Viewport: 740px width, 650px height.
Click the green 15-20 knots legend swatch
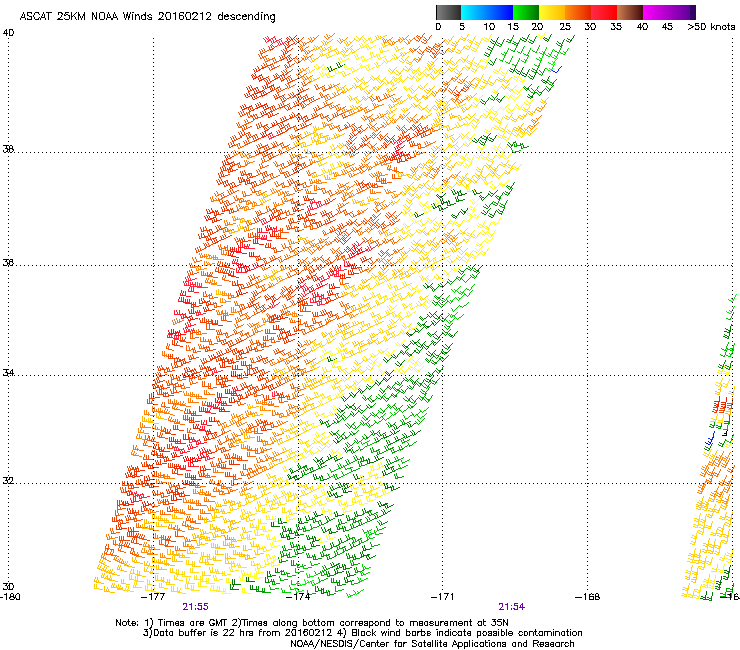526,12
